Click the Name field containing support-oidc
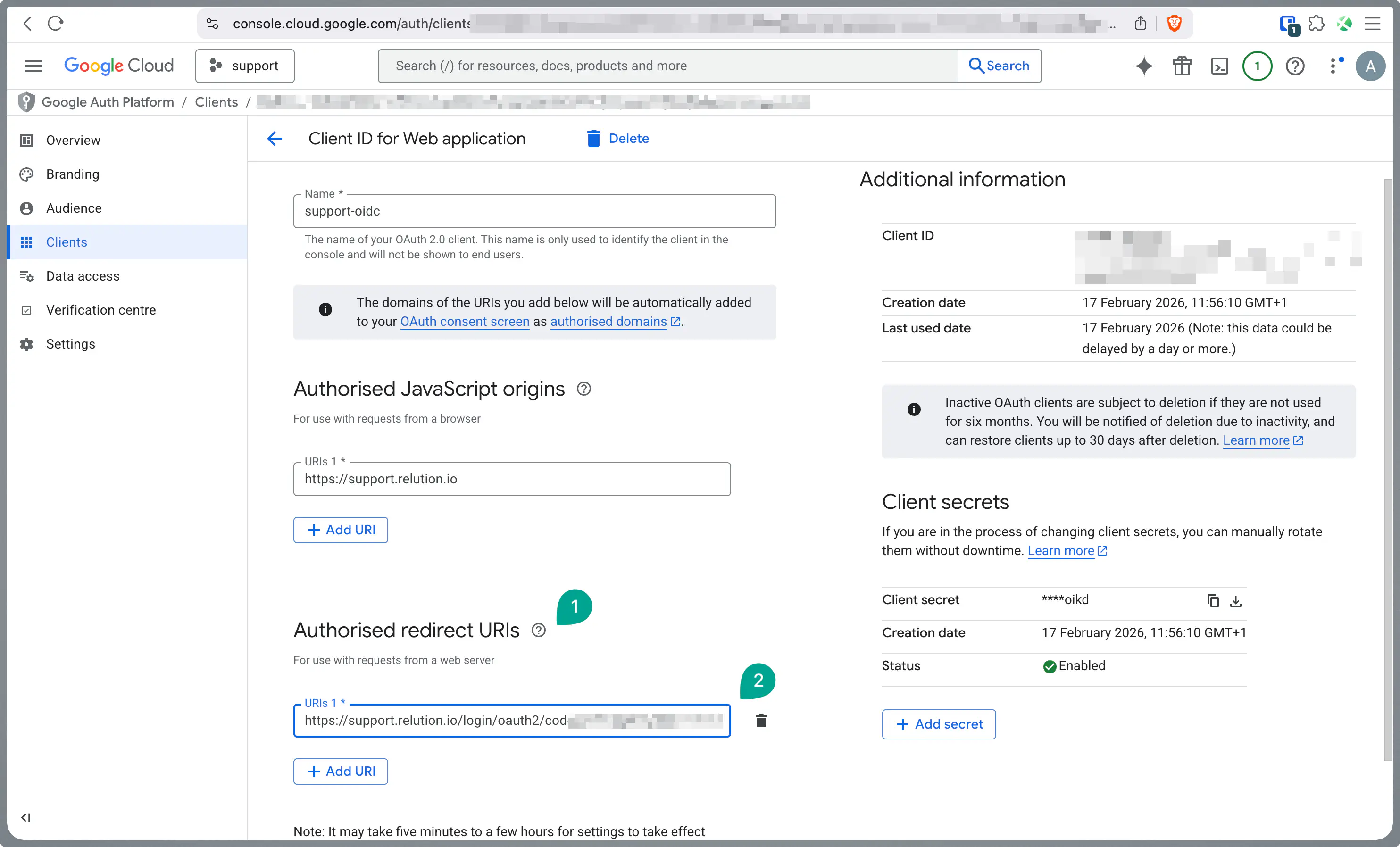 click(x=534, y=211)
